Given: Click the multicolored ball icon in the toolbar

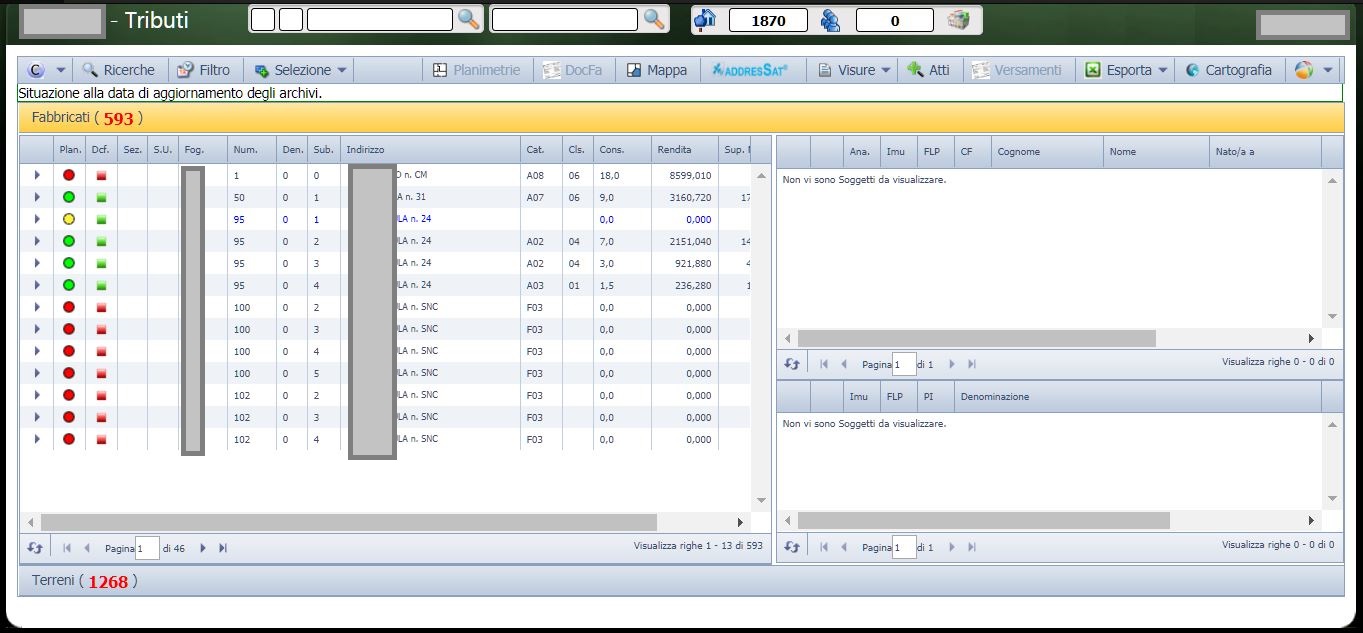Looking at the screenshot, I should [1304, 70].
